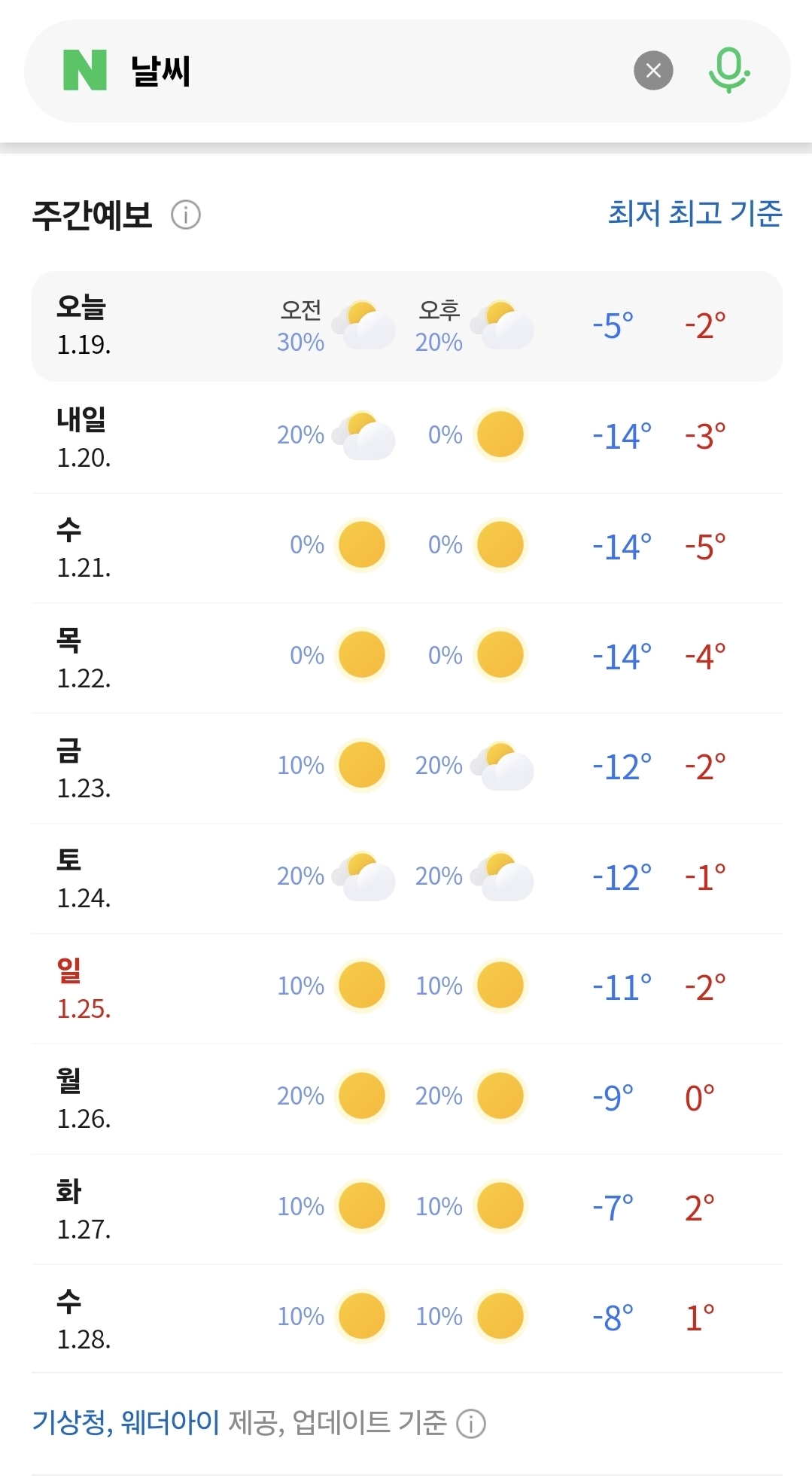Tap Wednesday 1.28 morning sunny icon
Viewport: 812px width, 1481px height.
[x=362, y=1317]
